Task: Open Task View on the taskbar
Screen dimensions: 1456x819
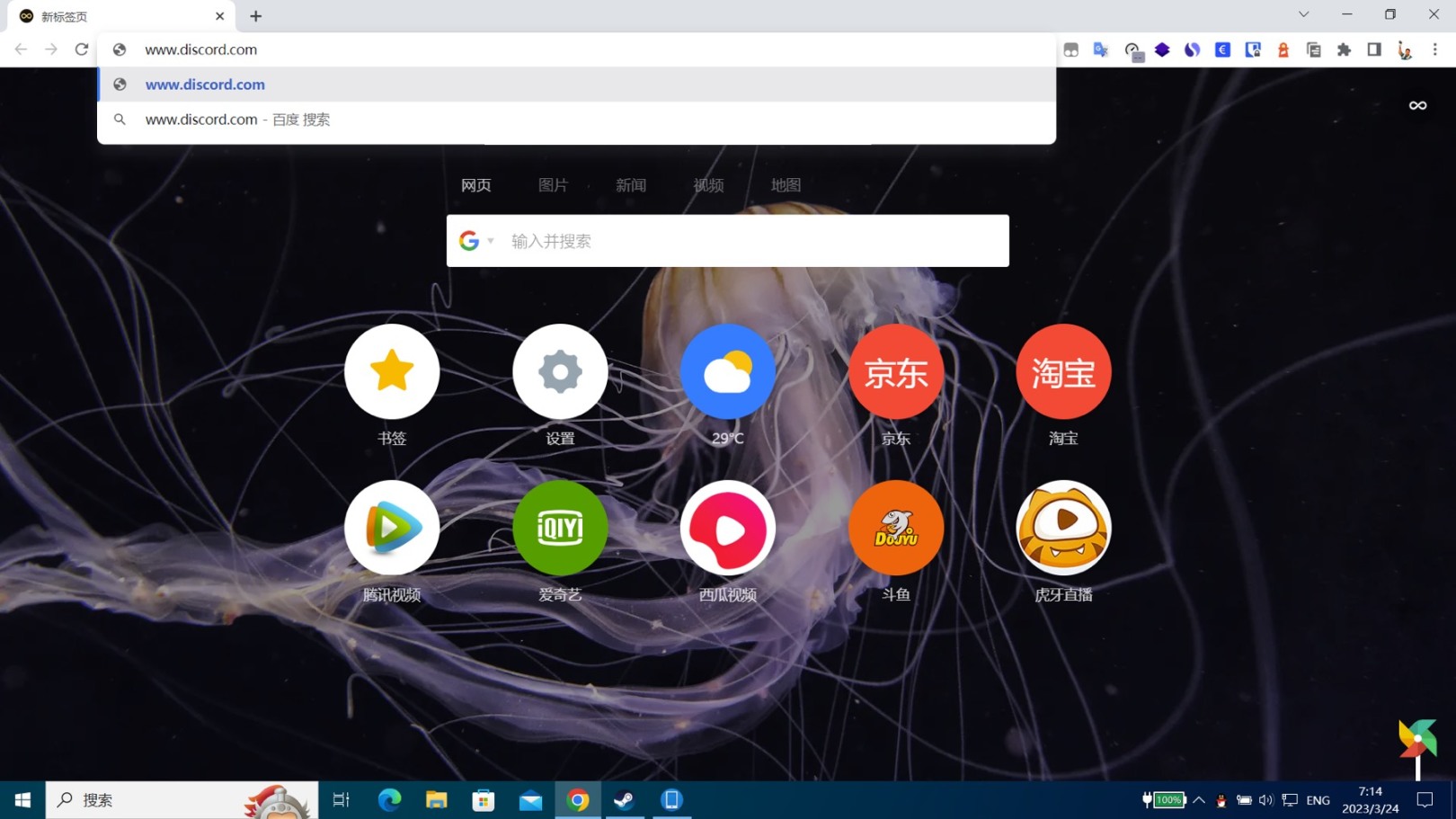Action: click(x=341, y=799)
